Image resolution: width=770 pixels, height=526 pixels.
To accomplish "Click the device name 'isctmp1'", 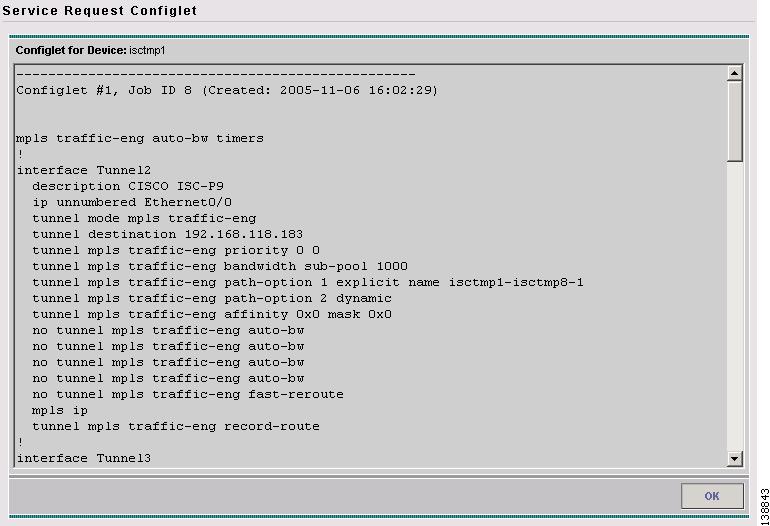I will tap(147, 51).
